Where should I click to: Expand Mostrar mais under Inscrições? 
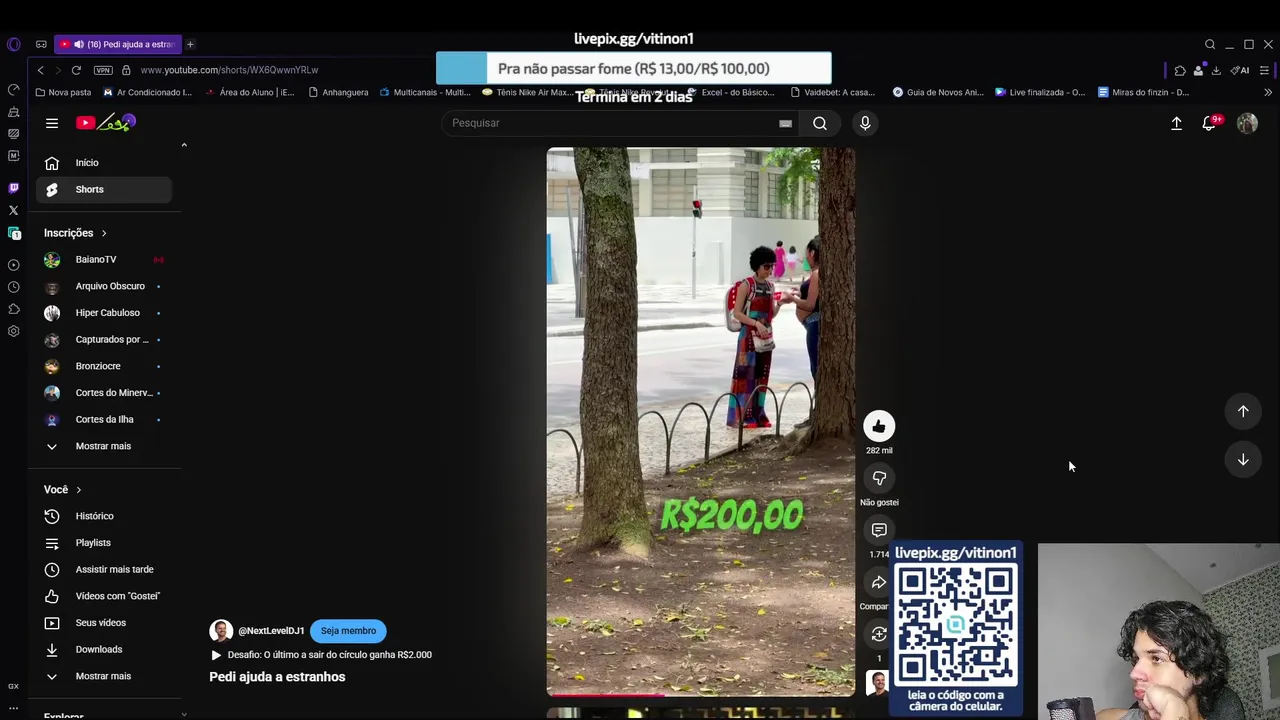[x=104, y=446]
